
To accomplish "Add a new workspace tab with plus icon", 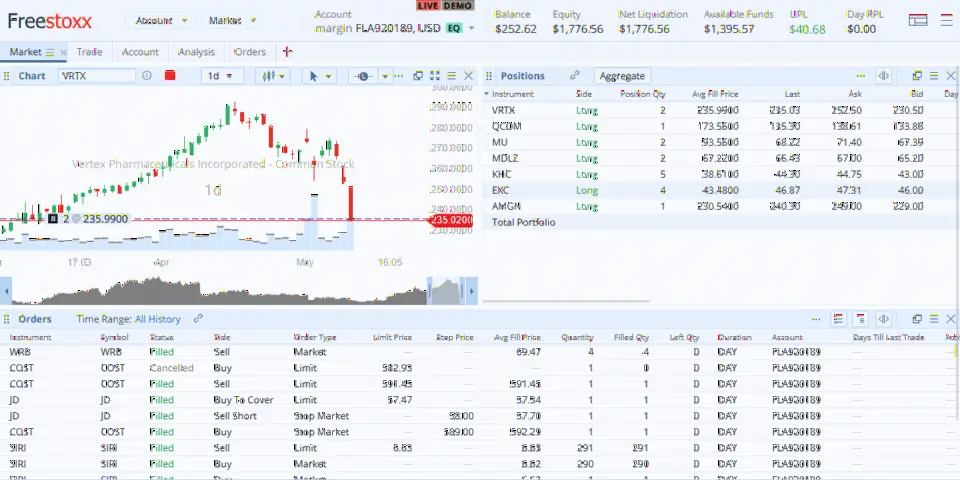I will coord(287,51).
